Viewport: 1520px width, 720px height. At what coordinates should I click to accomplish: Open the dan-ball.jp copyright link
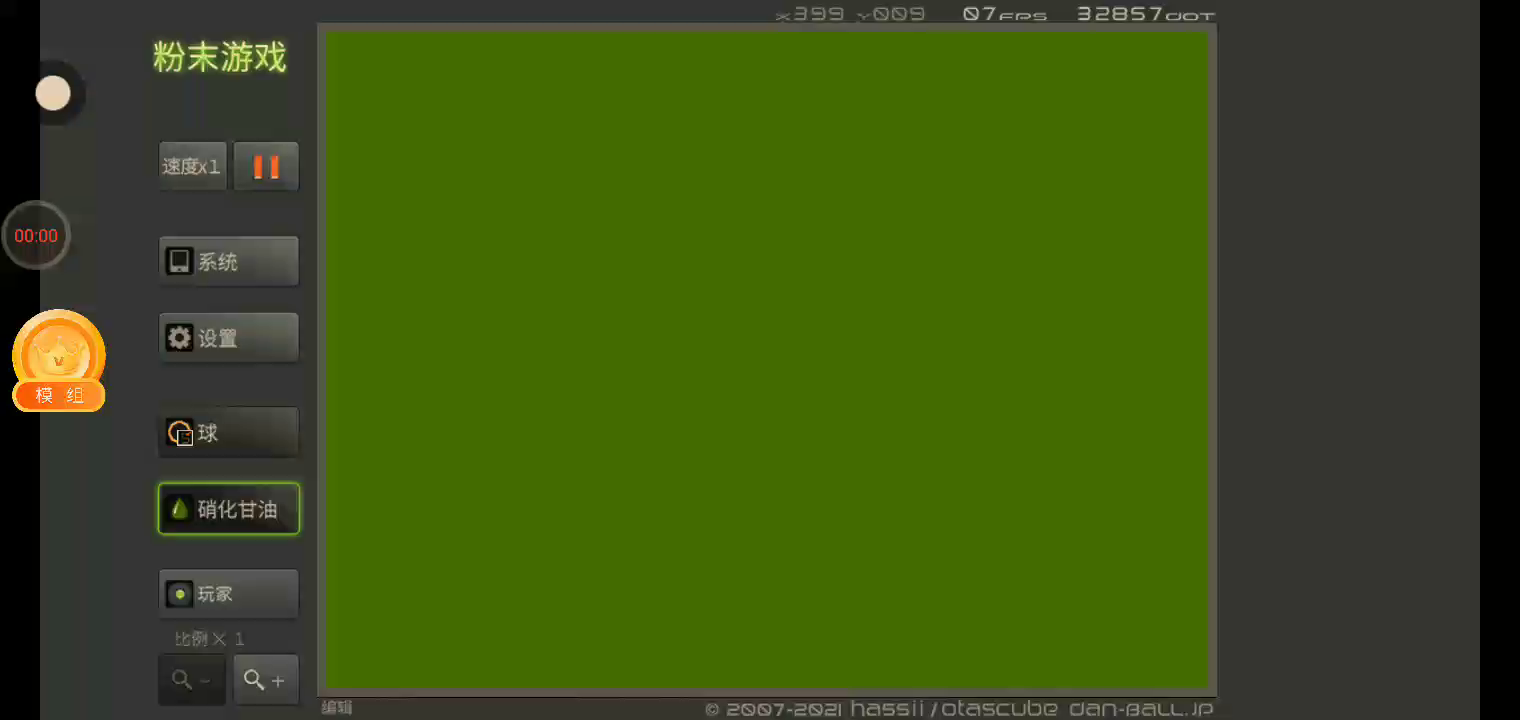pos(1141,709)
